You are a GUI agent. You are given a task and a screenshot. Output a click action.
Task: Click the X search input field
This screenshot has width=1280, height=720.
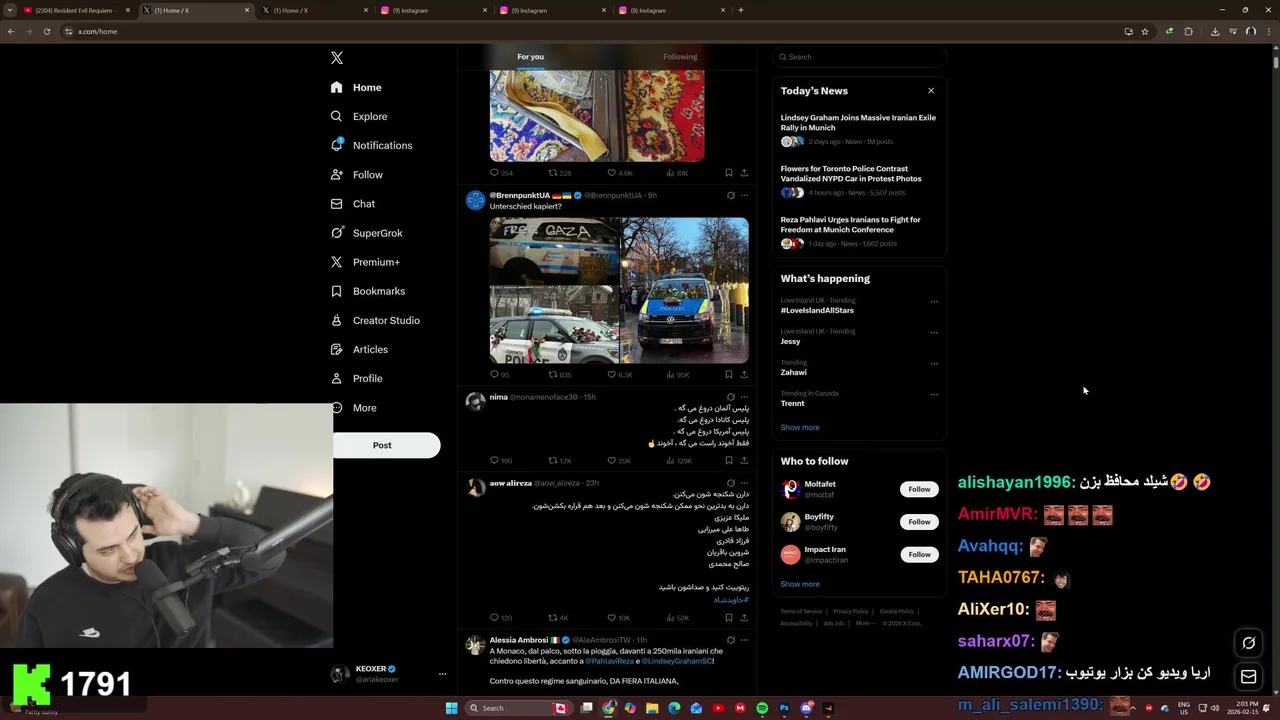pyautogui.click(x=859, y=57)
